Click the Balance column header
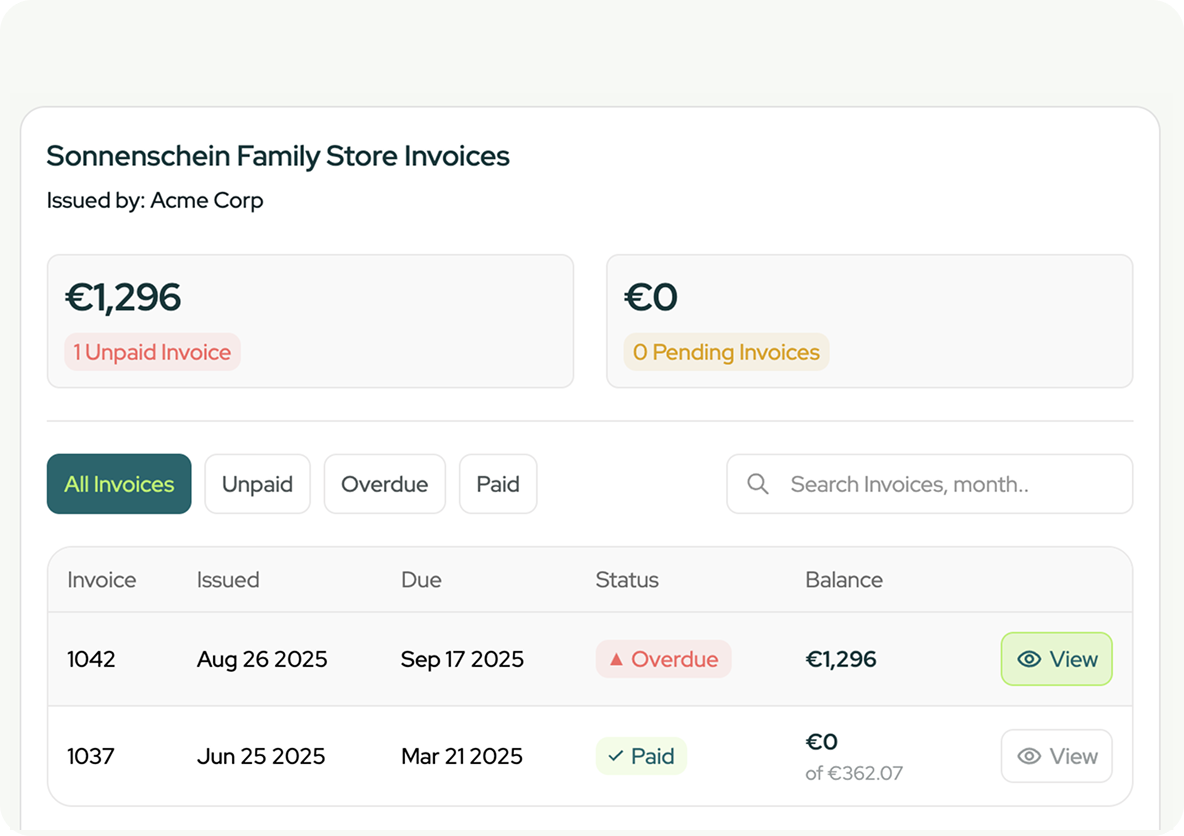The height and width of the screenshot is (836, 1184). 843,580
